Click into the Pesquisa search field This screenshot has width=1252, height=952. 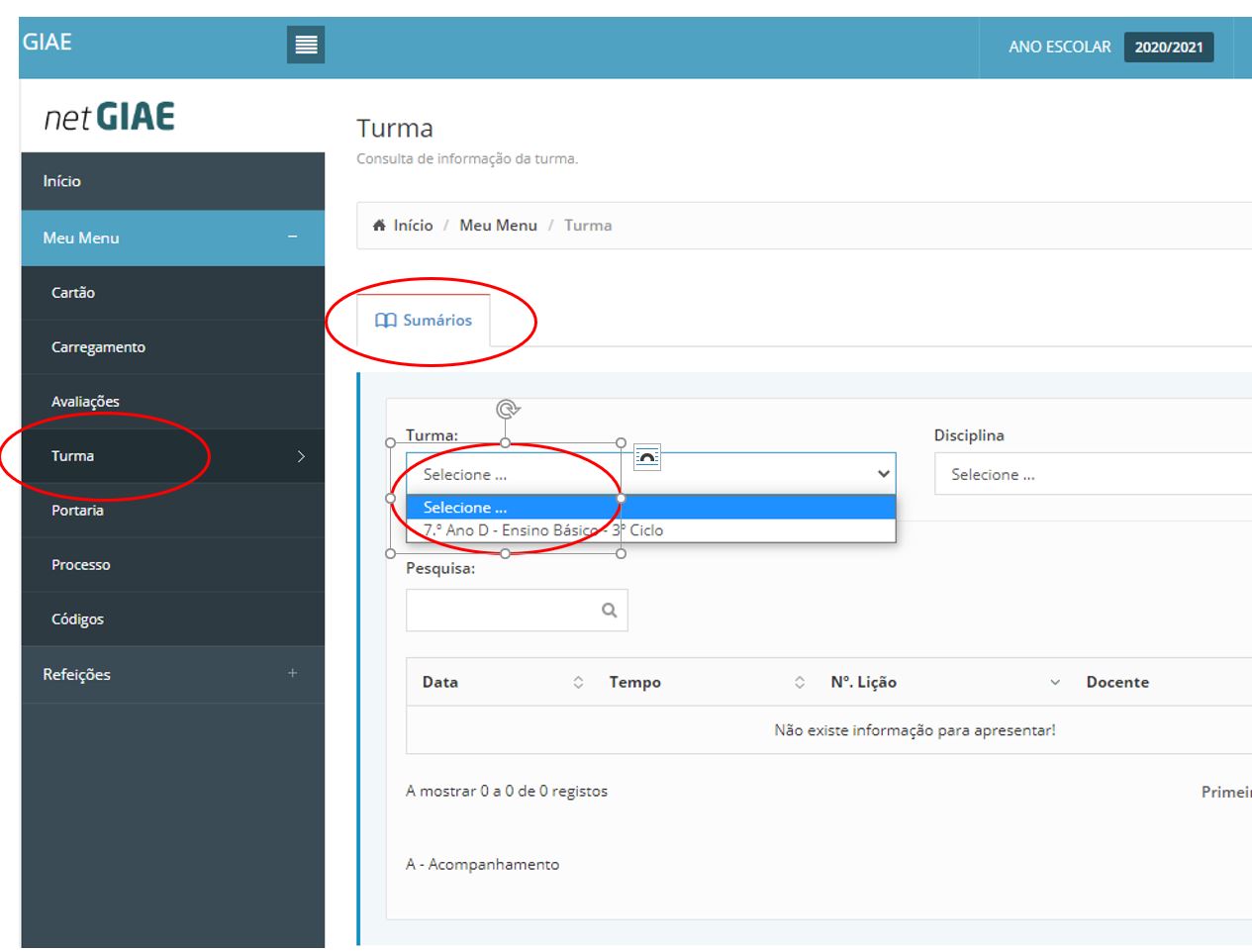click(x=501, y=611)
